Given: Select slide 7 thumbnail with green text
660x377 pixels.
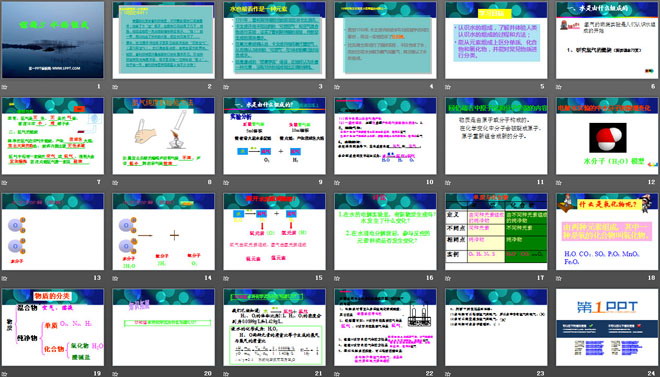Looking at the screenshot, I should pyautogui.click(x=53, y=136).
